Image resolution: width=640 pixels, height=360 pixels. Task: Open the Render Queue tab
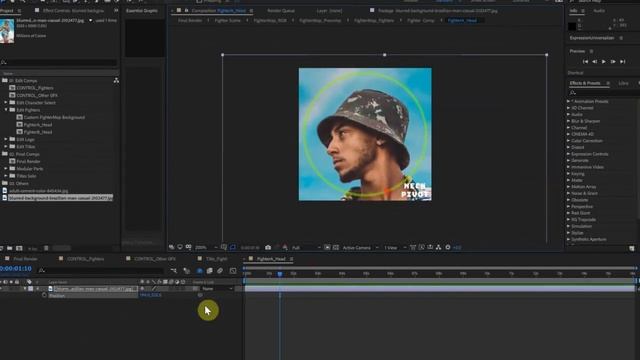point(281,11)
